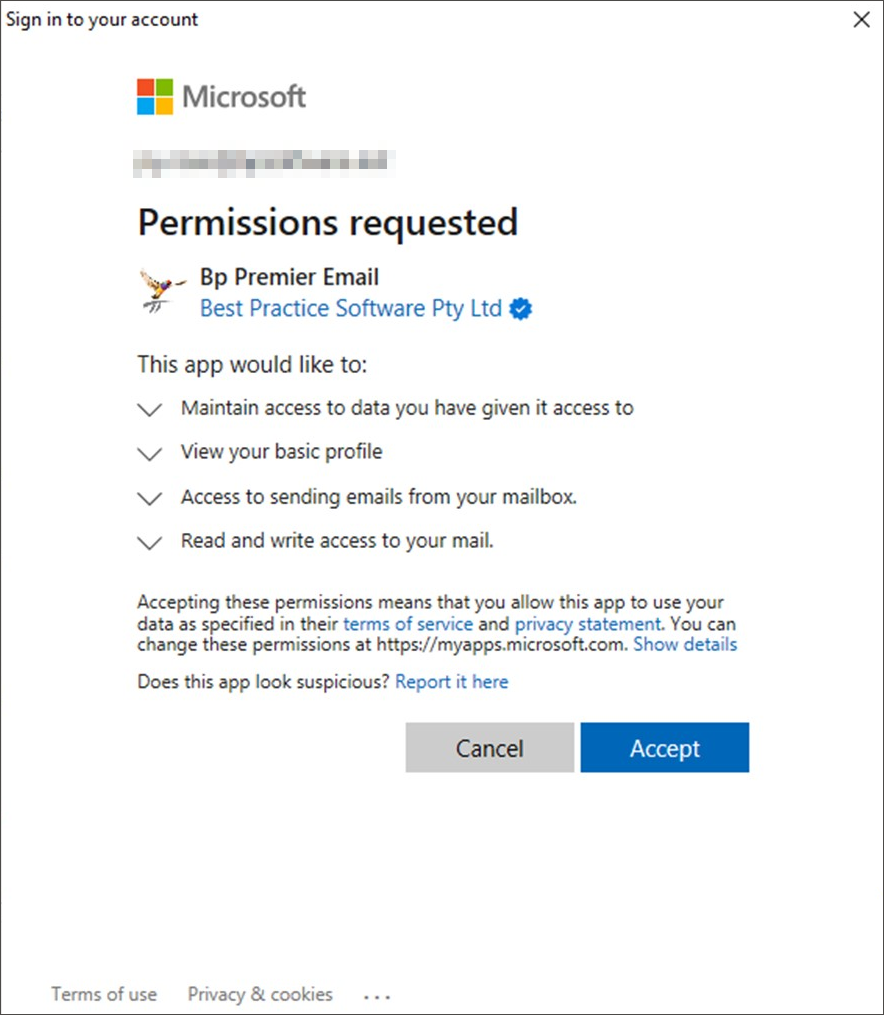Open Terms of use footer link
Viewport: 884px width, 1015px height.
104,994
